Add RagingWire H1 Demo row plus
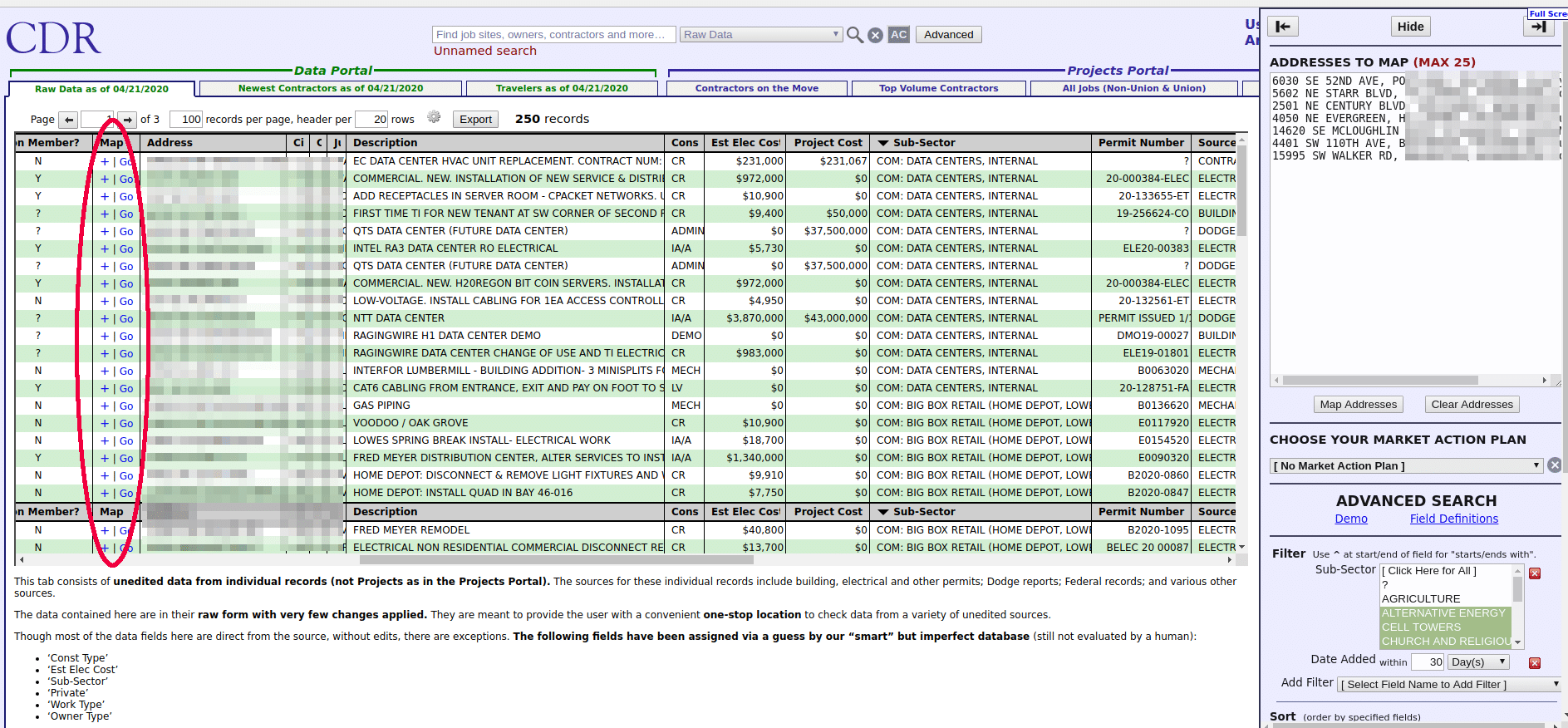This screenshot has height=728, width=1568. coord(105,336)
